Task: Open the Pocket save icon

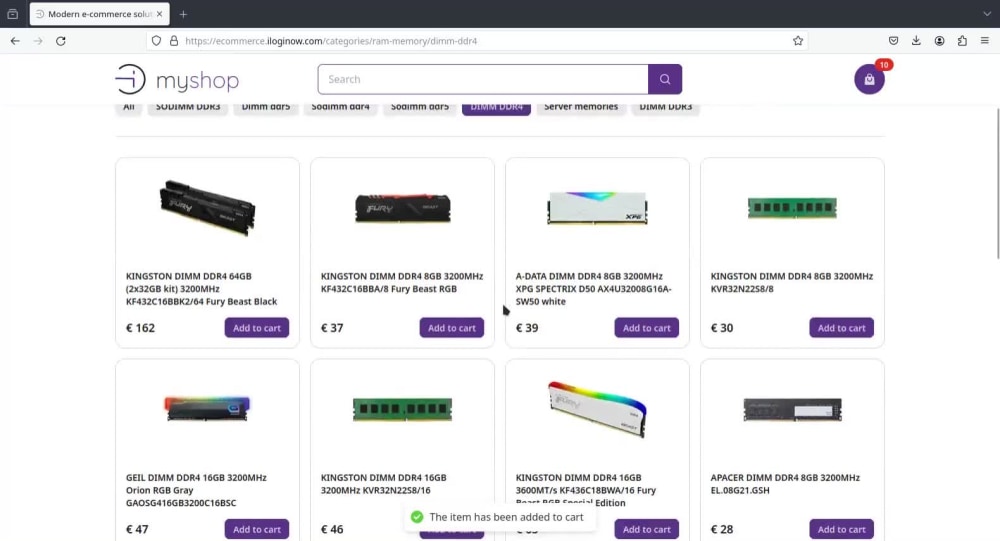Action: point(893,41)
